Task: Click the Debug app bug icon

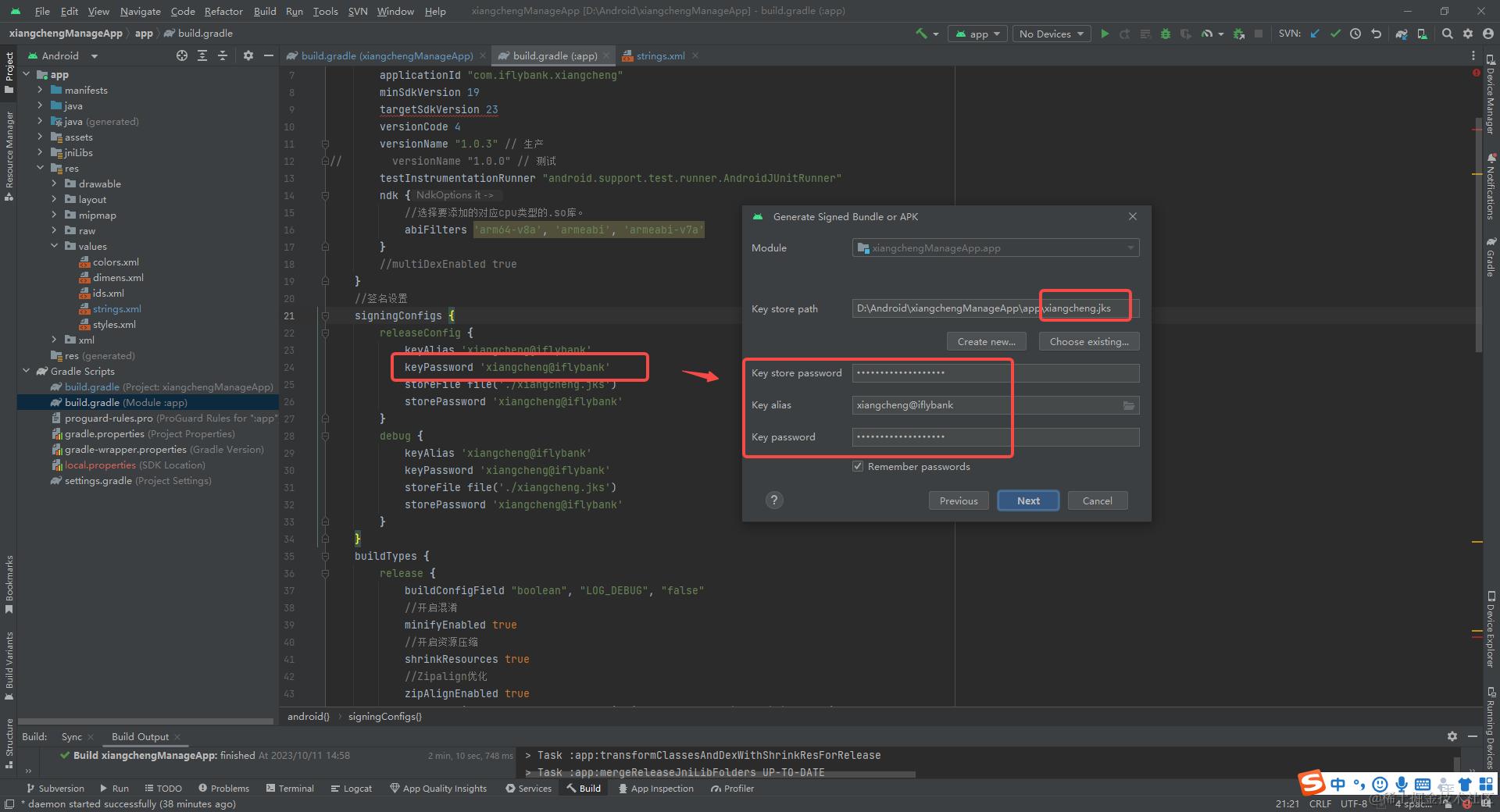Action: (x=1165, y=34)
